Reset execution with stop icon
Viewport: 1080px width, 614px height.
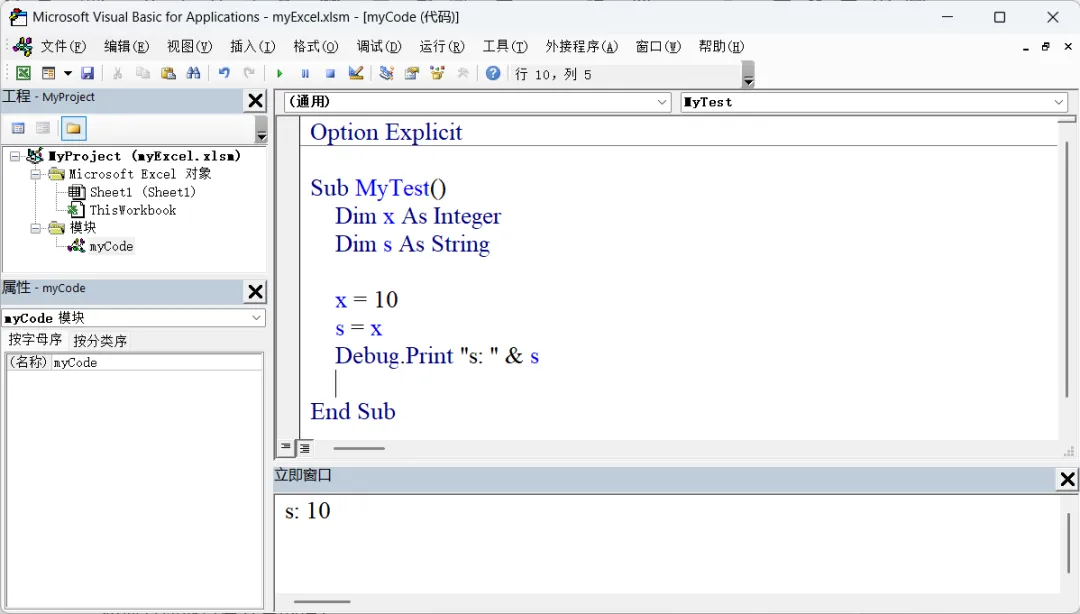coord(331,73)
